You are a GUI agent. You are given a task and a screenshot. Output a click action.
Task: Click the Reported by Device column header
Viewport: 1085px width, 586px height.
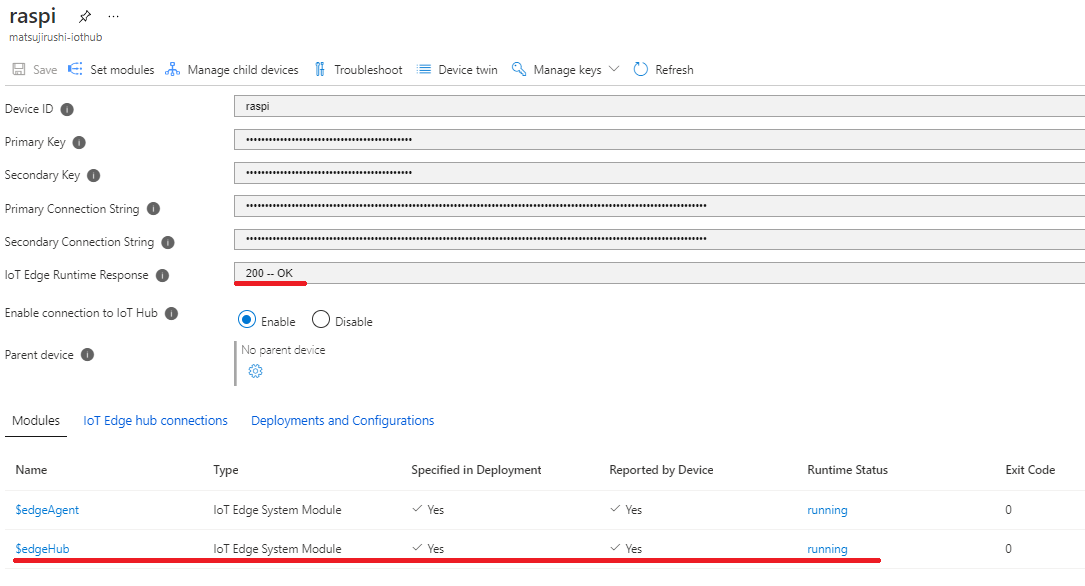(x=661, y=470)
